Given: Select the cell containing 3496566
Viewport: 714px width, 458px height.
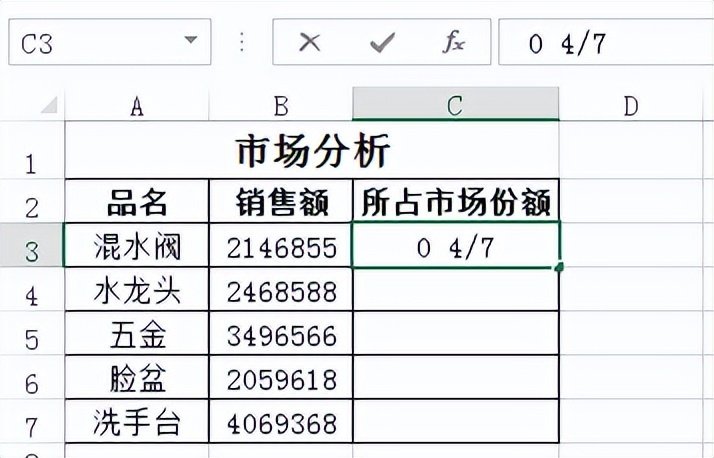Looking at the screenshot, I should coord(281,333).
